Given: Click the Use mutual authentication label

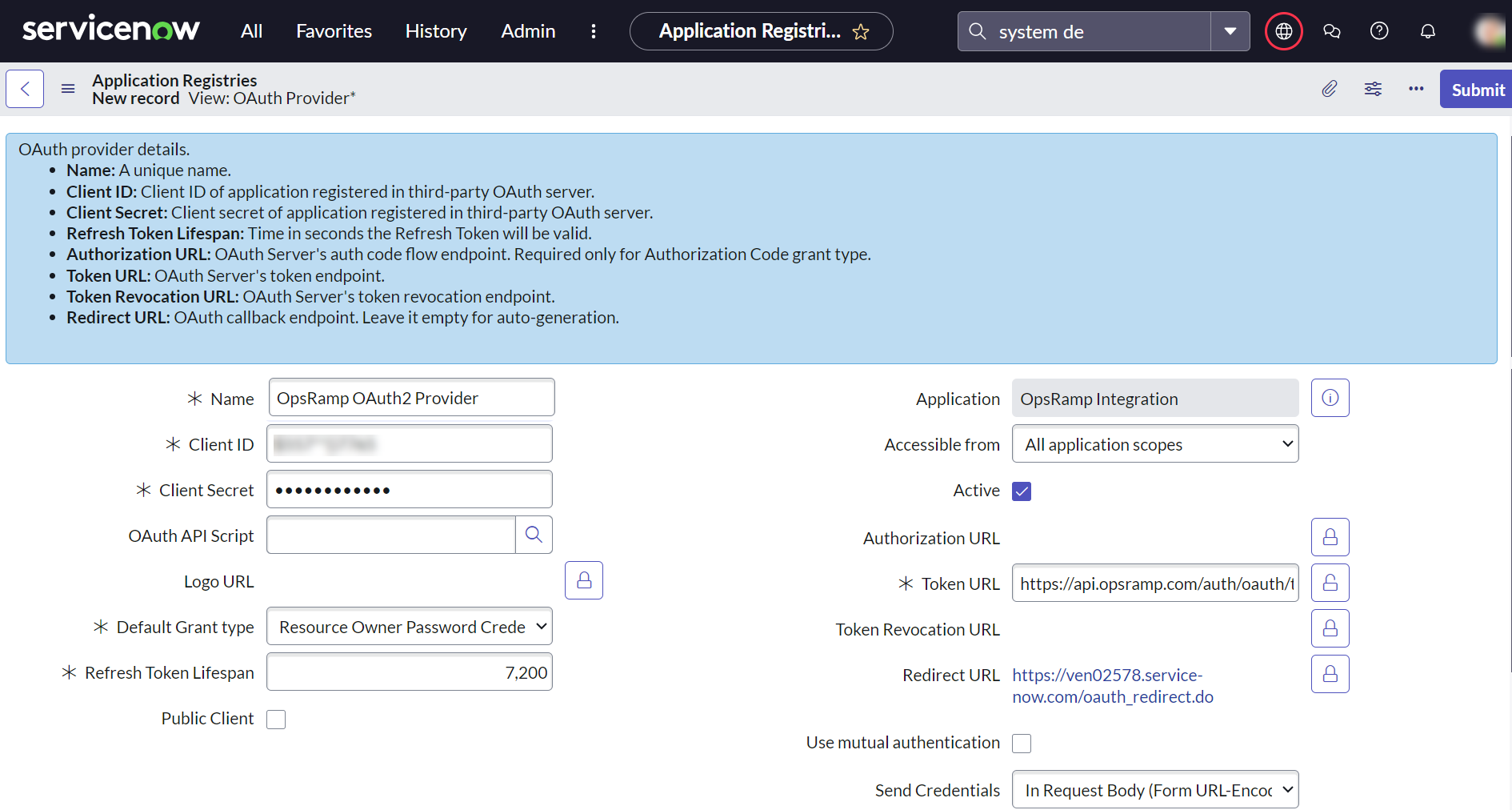Looking at the screenshot, I should coord(902,742).
